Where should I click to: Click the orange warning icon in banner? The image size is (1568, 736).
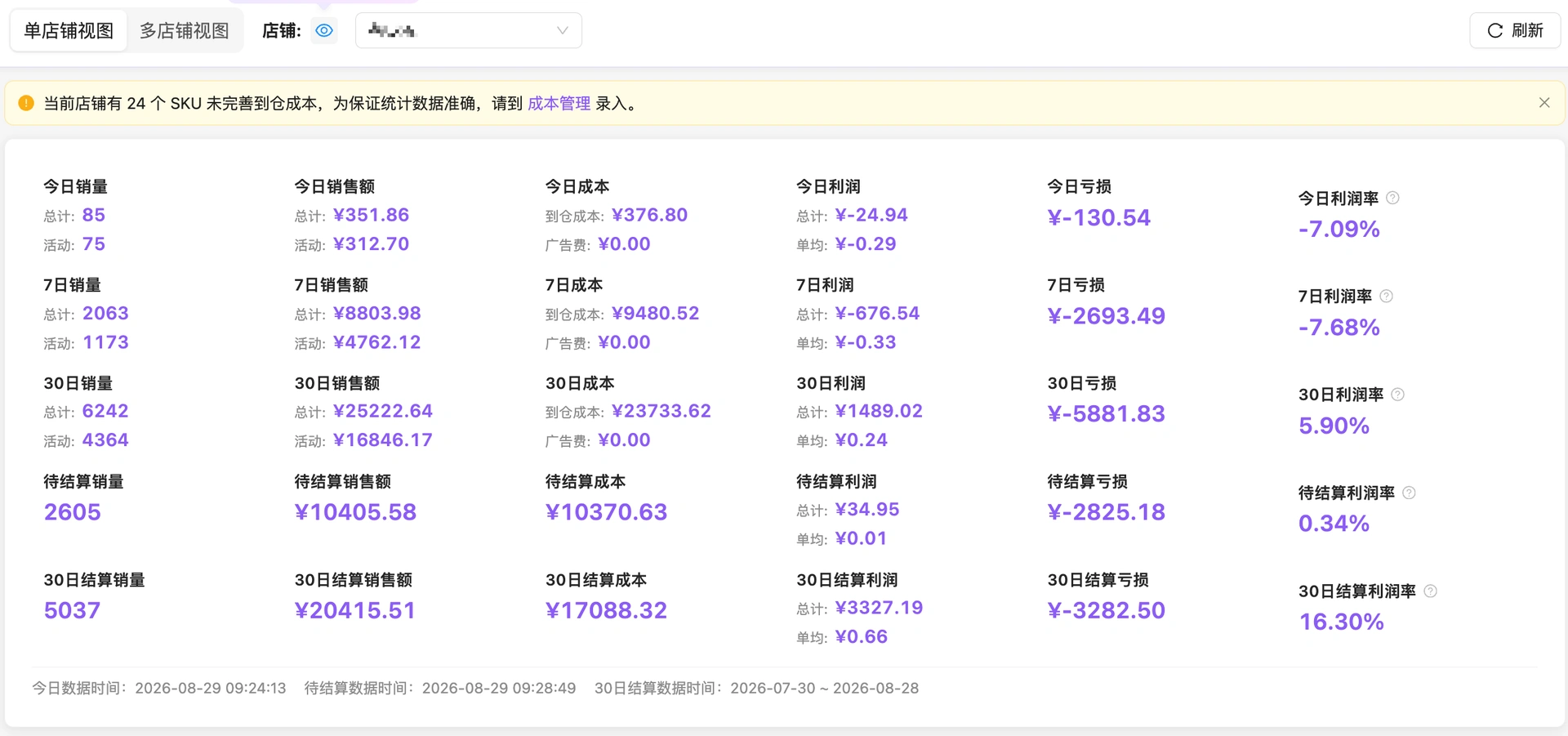click(26, 103)
